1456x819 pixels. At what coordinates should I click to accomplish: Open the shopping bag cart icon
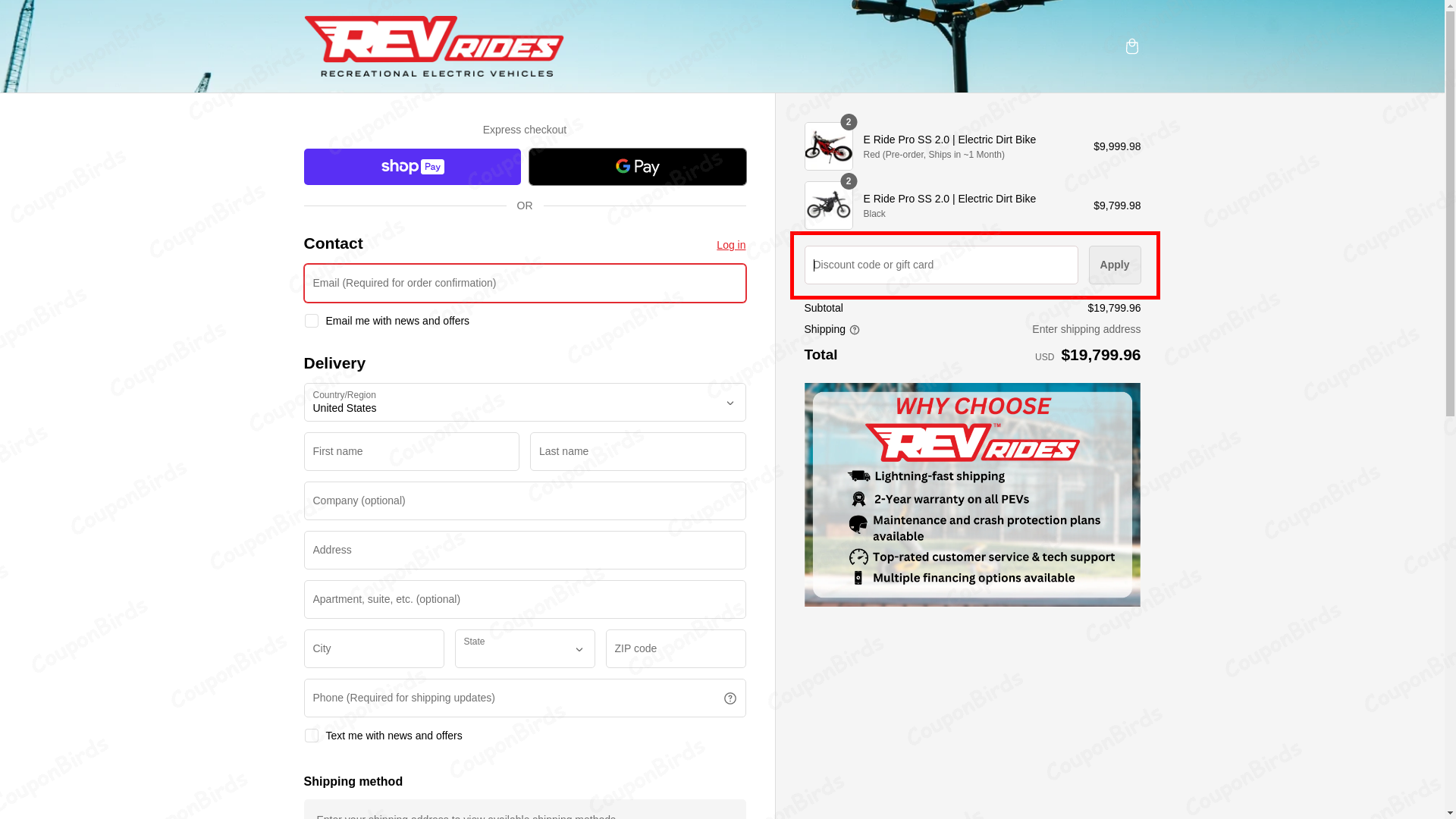tap(1131, 47)
